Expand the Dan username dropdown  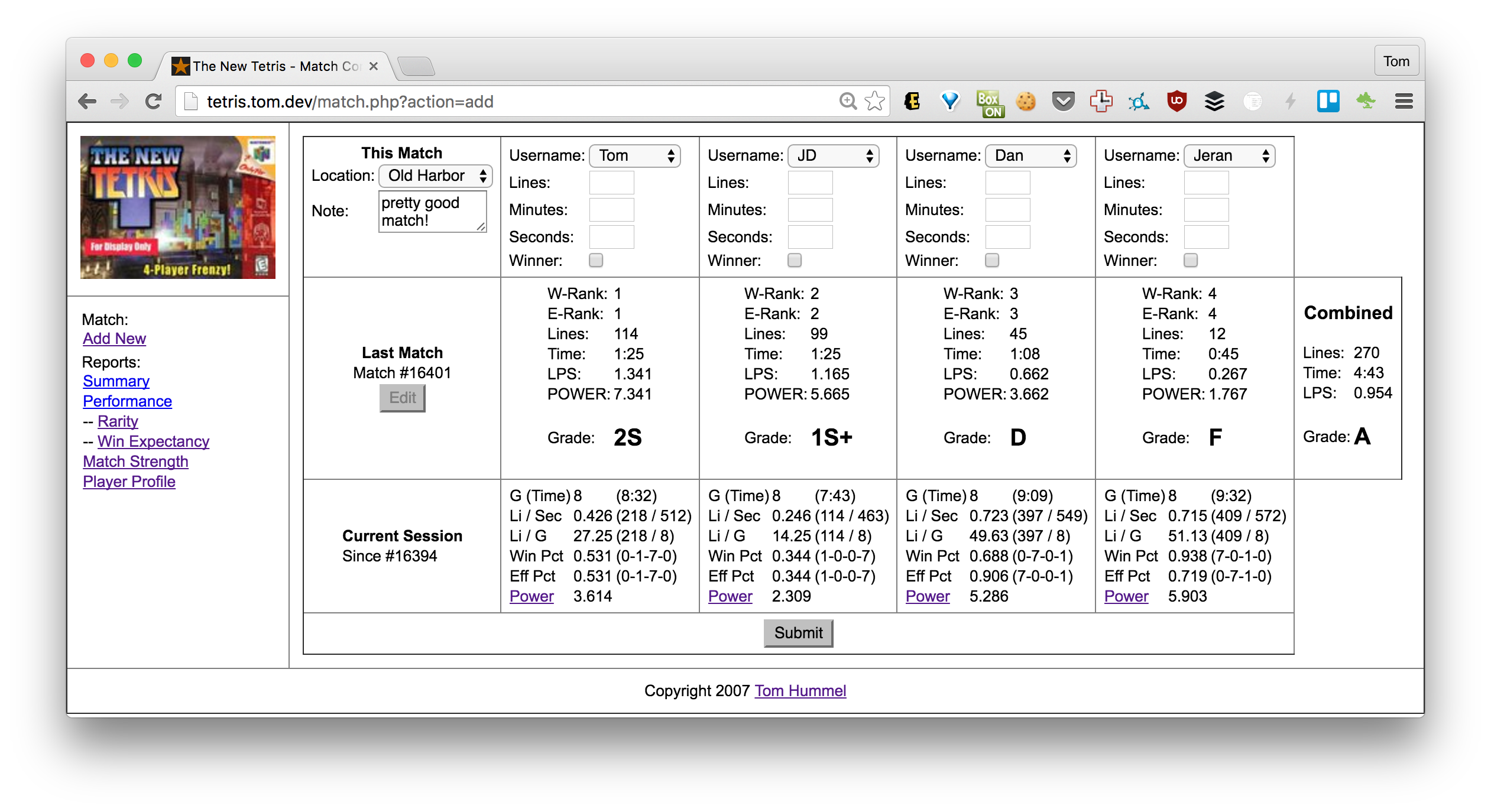1031,155
